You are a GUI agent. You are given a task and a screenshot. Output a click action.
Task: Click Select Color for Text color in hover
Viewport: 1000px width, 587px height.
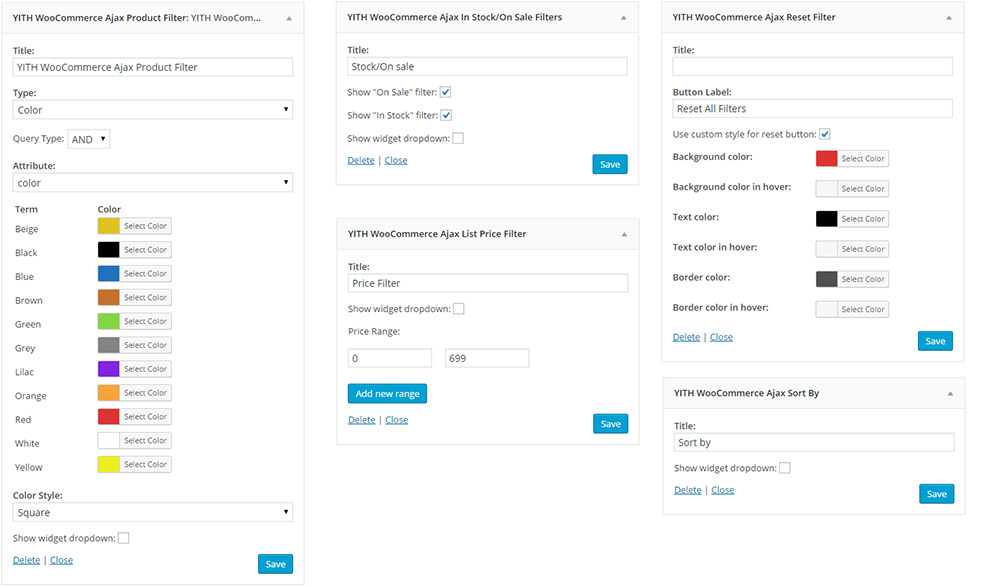[863, 249]
